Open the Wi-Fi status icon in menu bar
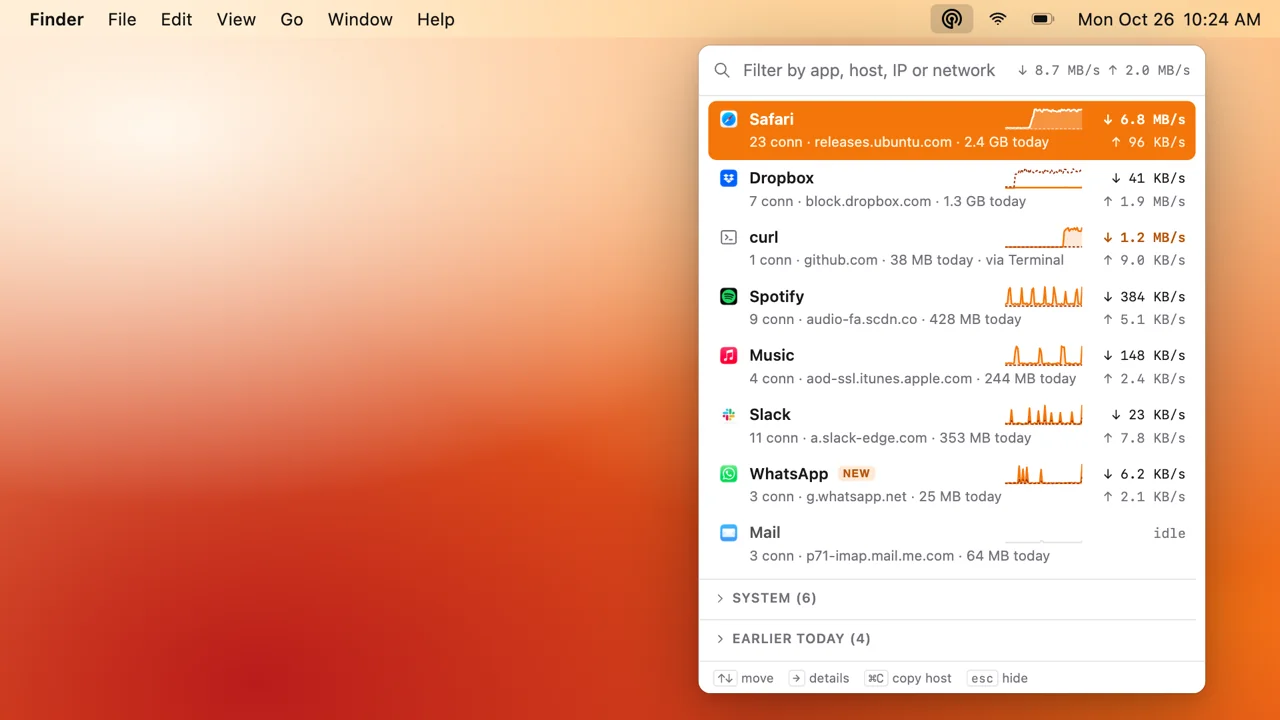This screenshot has height=720, width=1280. (x=998, y=19)
